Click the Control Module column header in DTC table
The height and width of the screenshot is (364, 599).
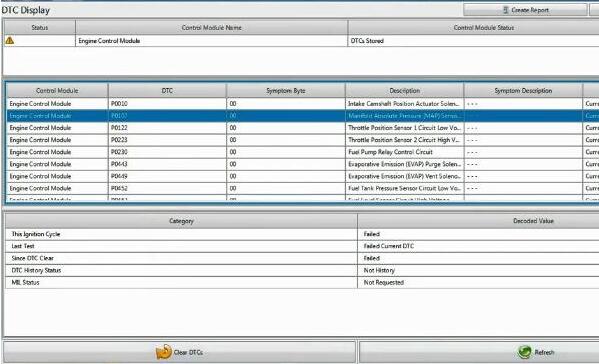click(x=57, y=91)
